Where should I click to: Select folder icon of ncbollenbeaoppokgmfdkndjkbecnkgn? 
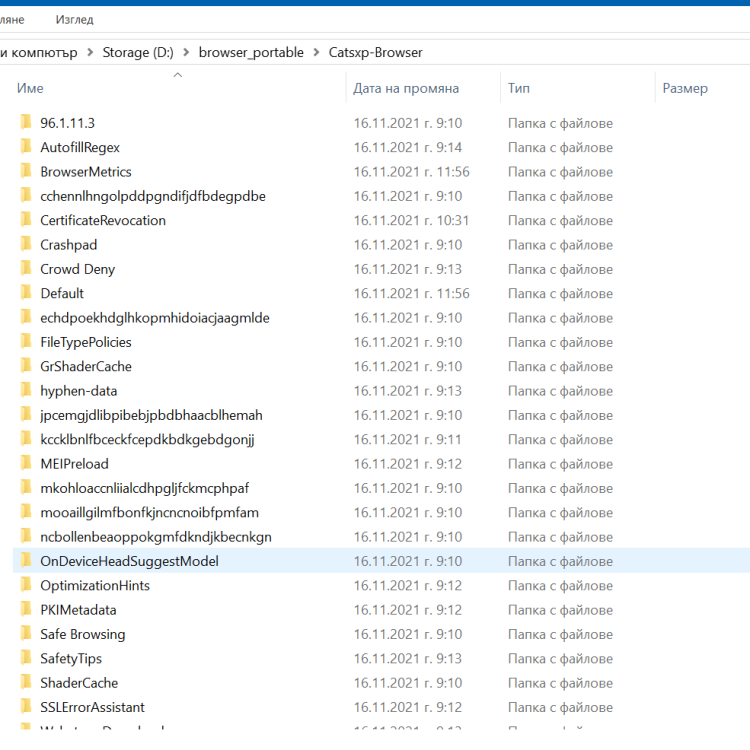coord(26,537)
